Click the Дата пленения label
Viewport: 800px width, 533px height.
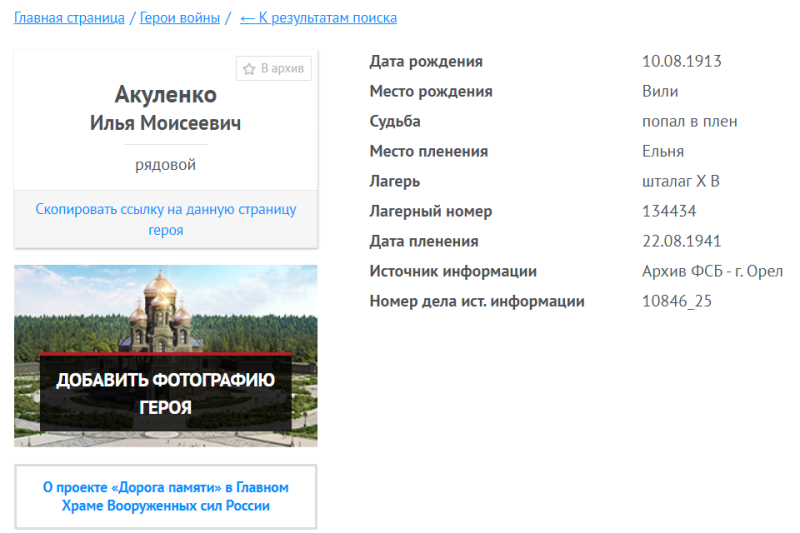[424, 241]
